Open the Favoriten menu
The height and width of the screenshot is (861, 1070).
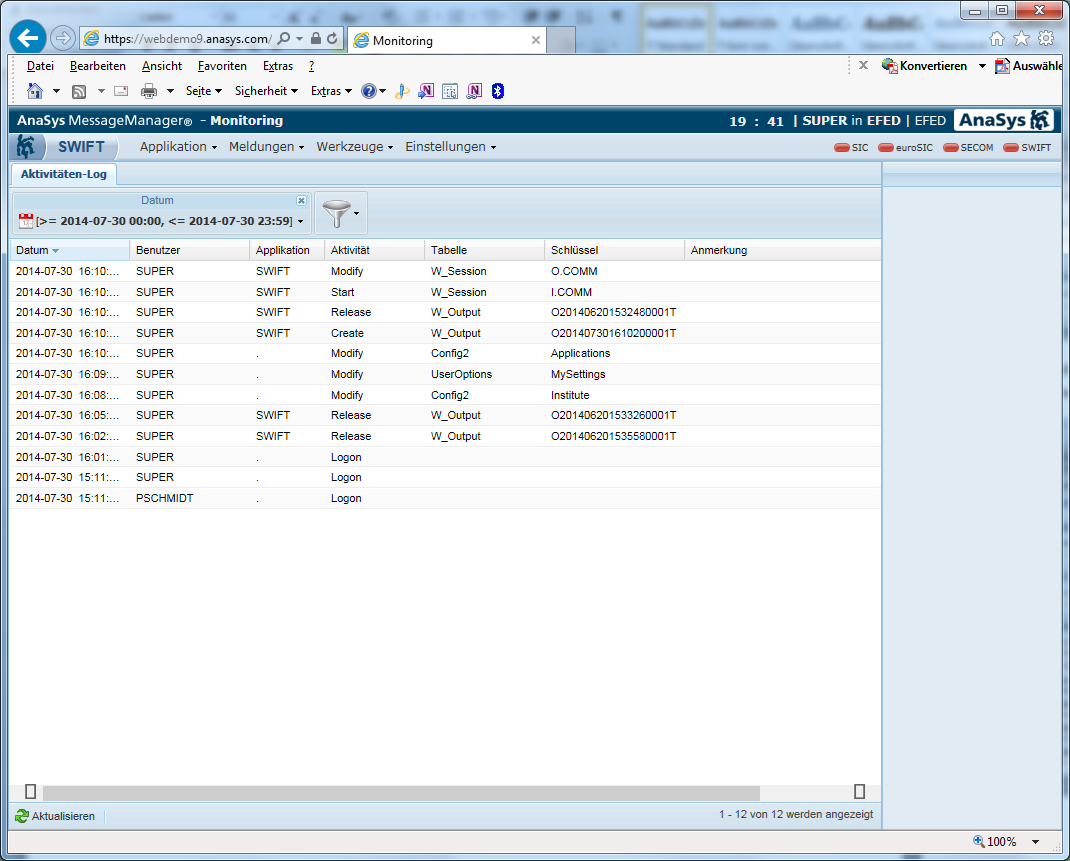tap(222, 65)
